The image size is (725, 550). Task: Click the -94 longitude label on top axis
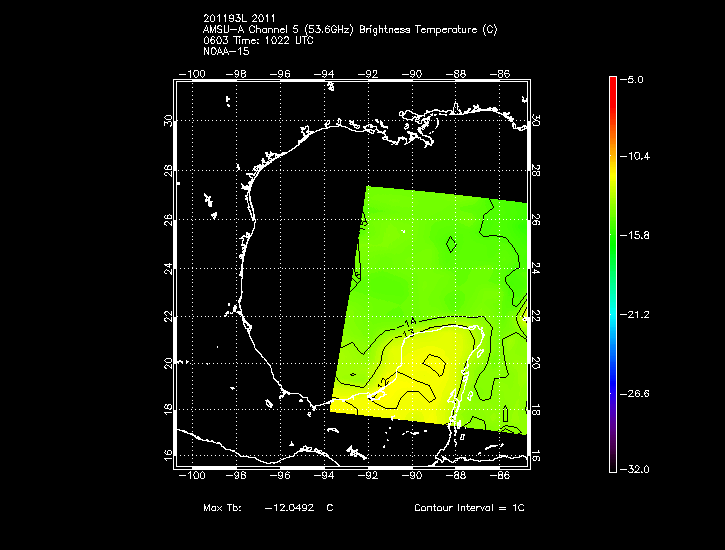pos(324,74)
